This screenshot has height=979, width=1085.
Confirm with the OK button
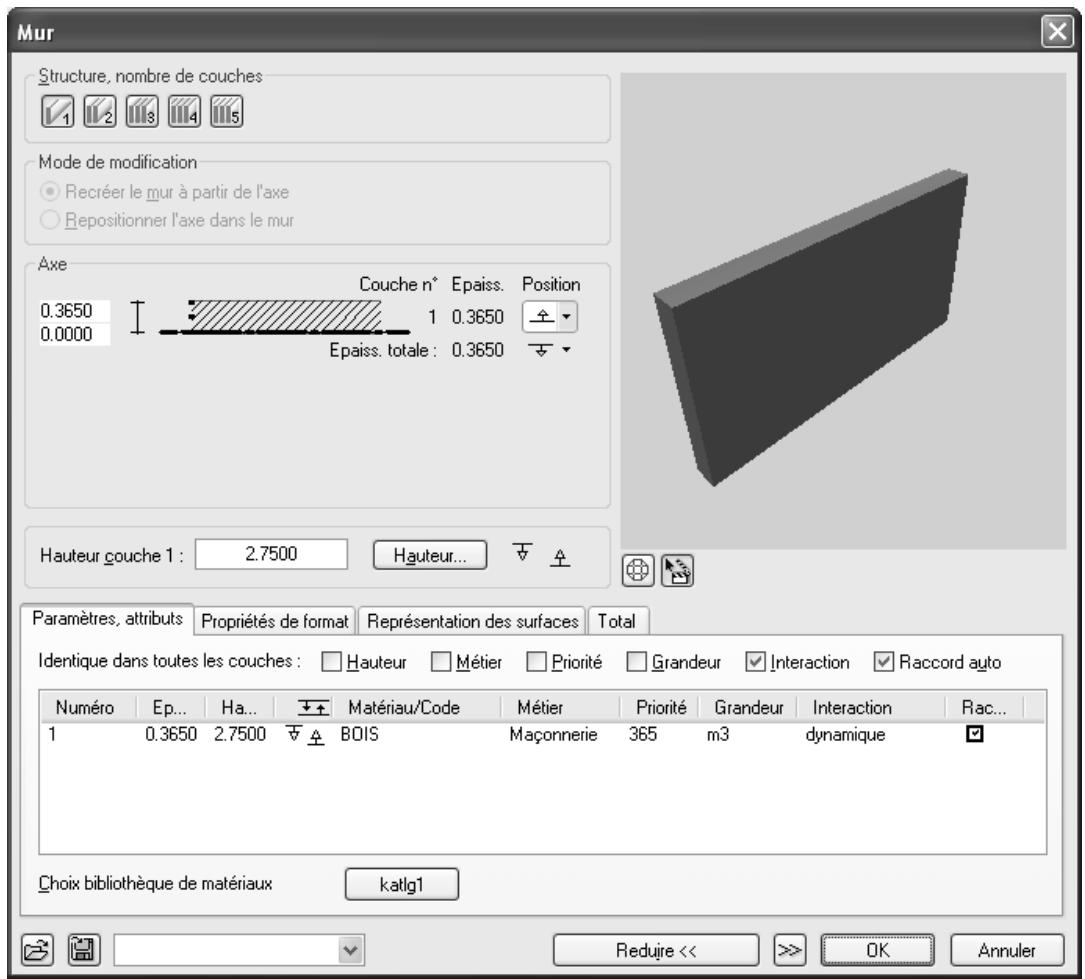pos(877,951)
